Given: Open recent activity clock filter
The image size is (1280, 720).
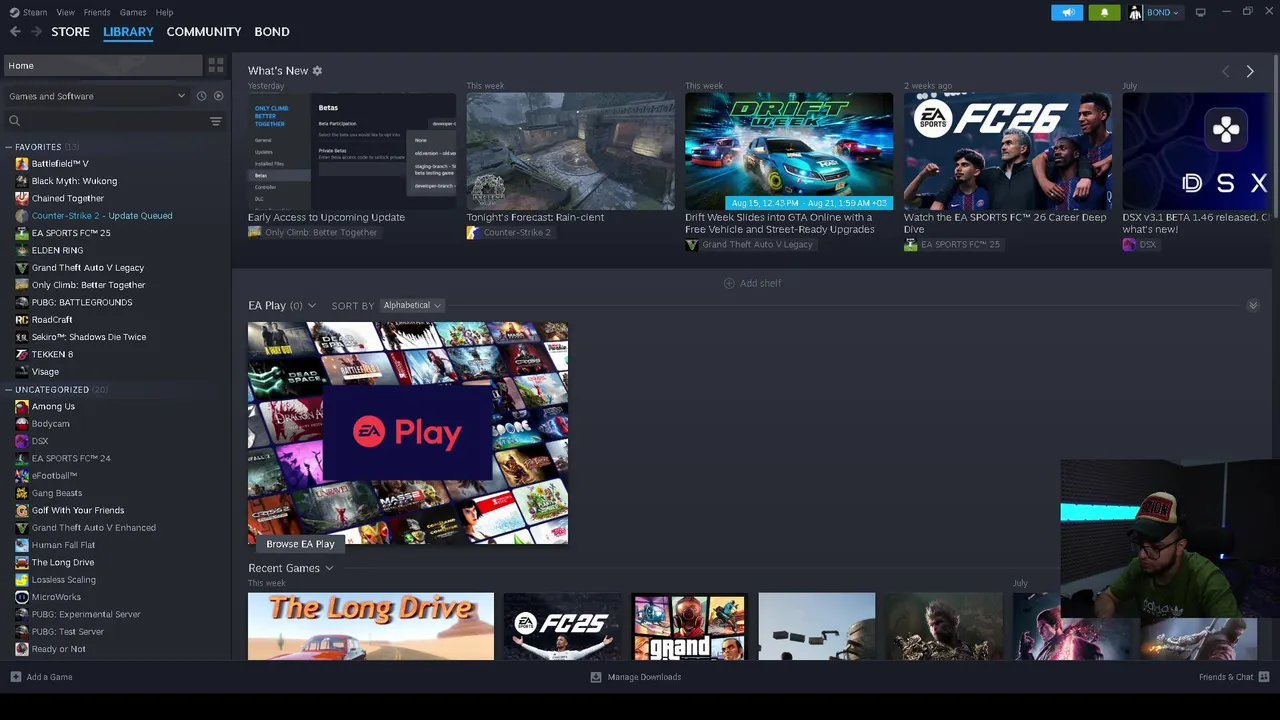Looking at the screenshot, I should (x=201, y=96).
